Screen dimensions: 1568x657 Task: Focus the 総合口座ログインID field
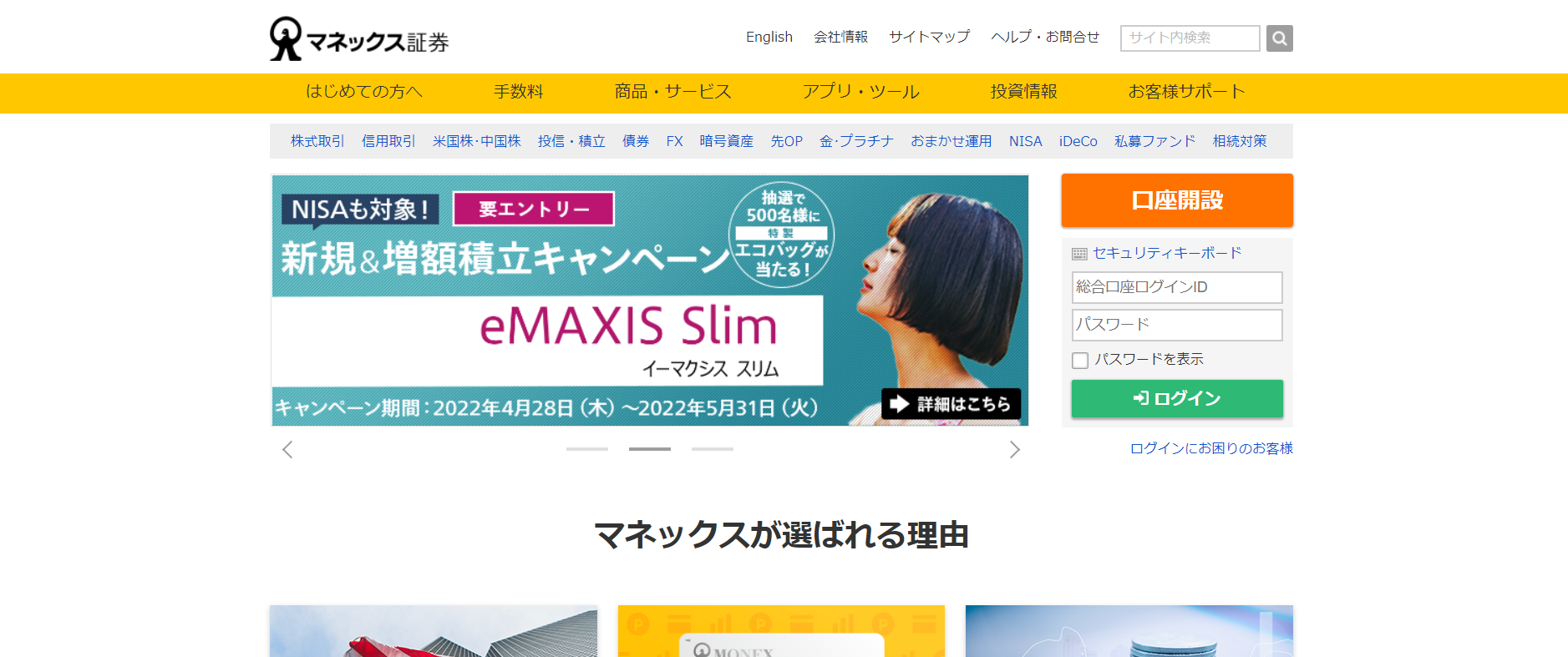click(x=1177, y=287)
